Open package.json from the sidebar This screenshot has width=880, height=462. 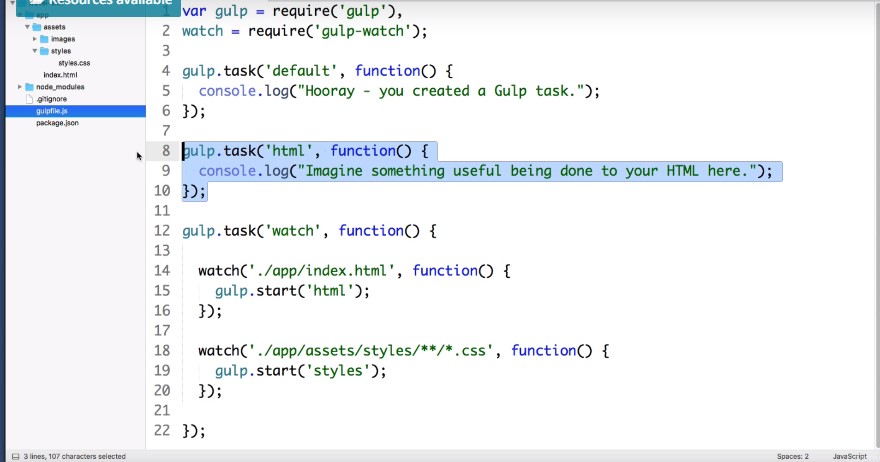[57, 123]
